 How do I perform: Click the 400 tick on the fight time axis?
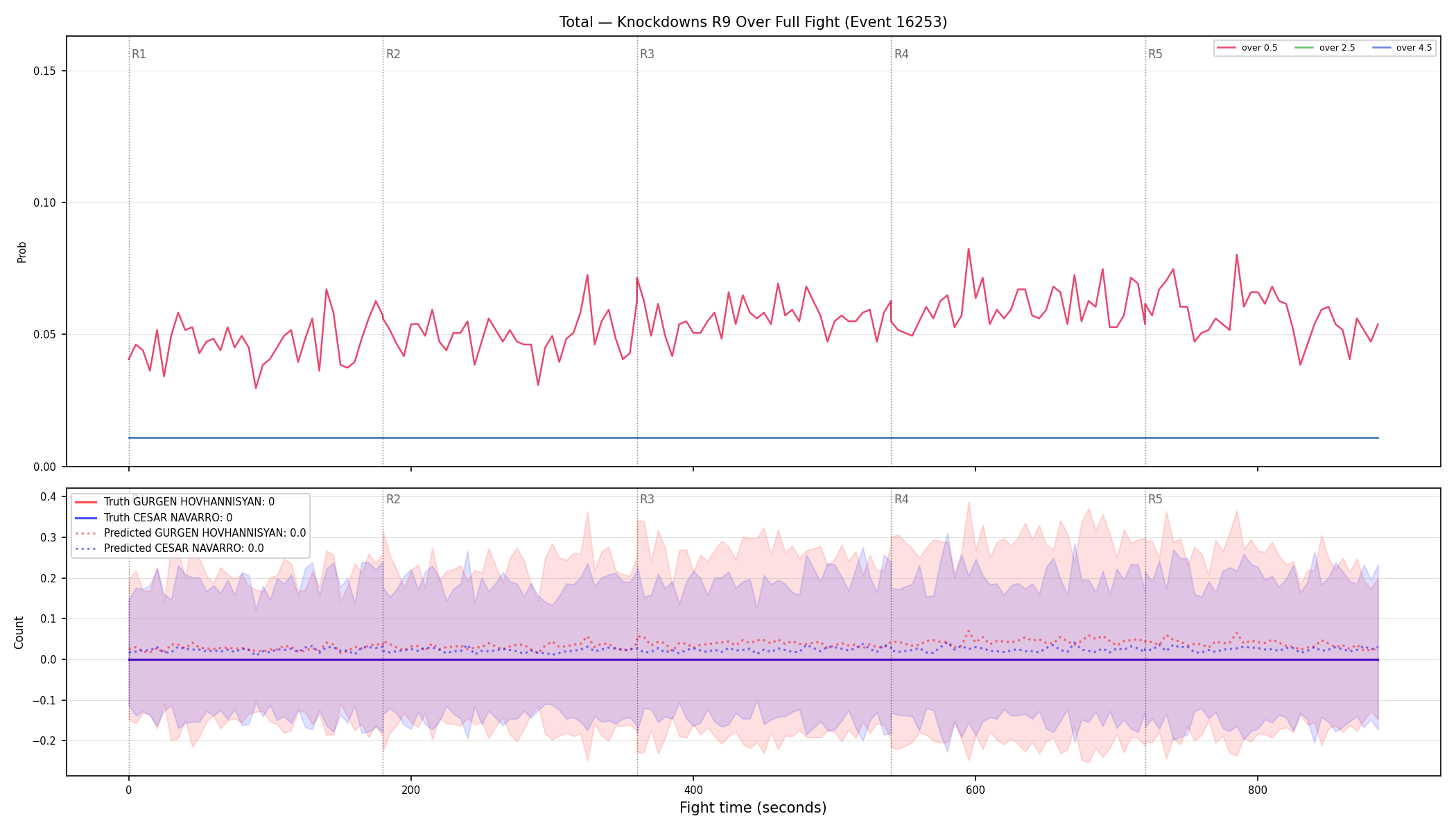(x=693, y=790)
